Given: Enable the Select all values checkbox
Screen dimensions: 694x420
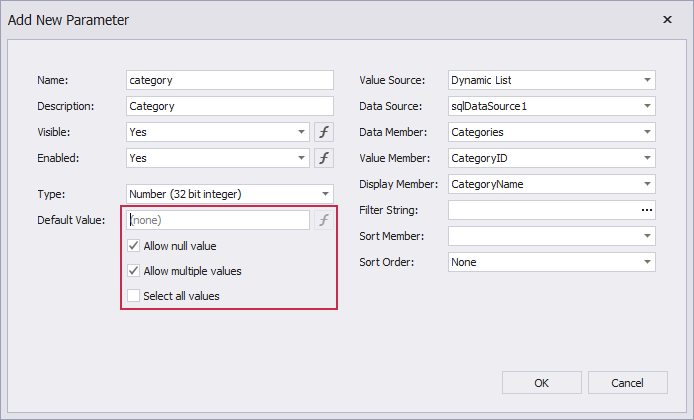Looking at the screenshot, I should 134,296.
